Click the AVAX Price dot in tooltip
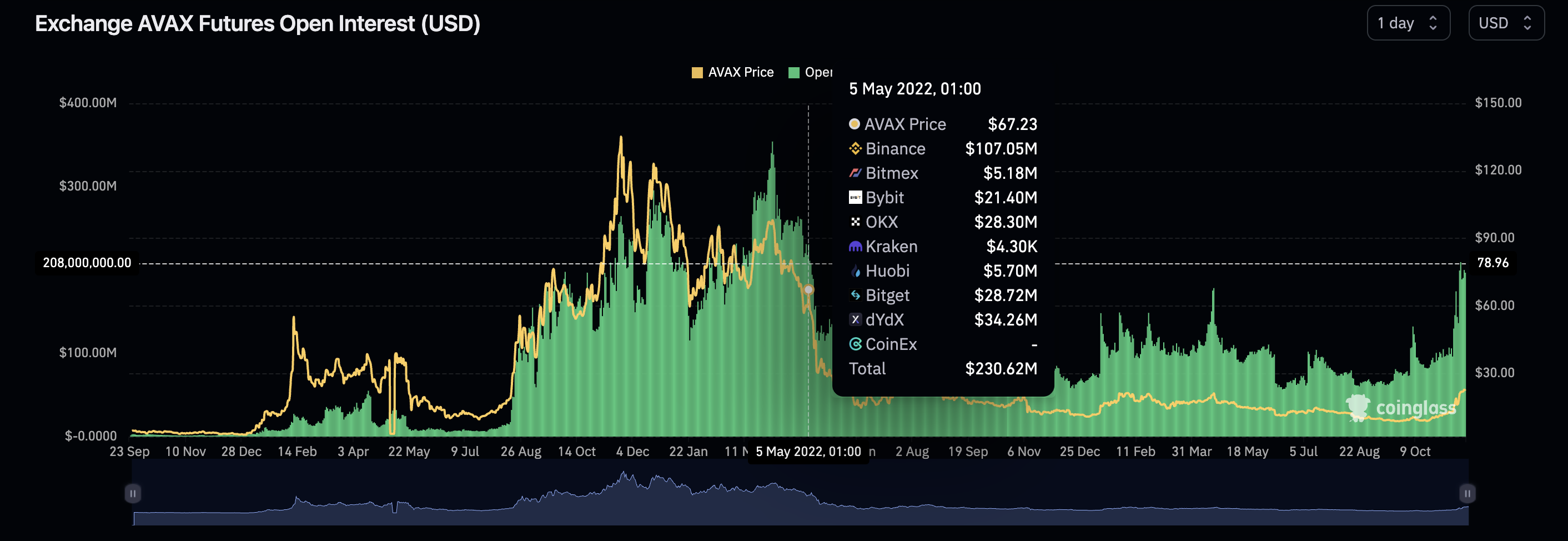Image resolution: width=1568 pixels, height=541 pixels. (855, 124)
